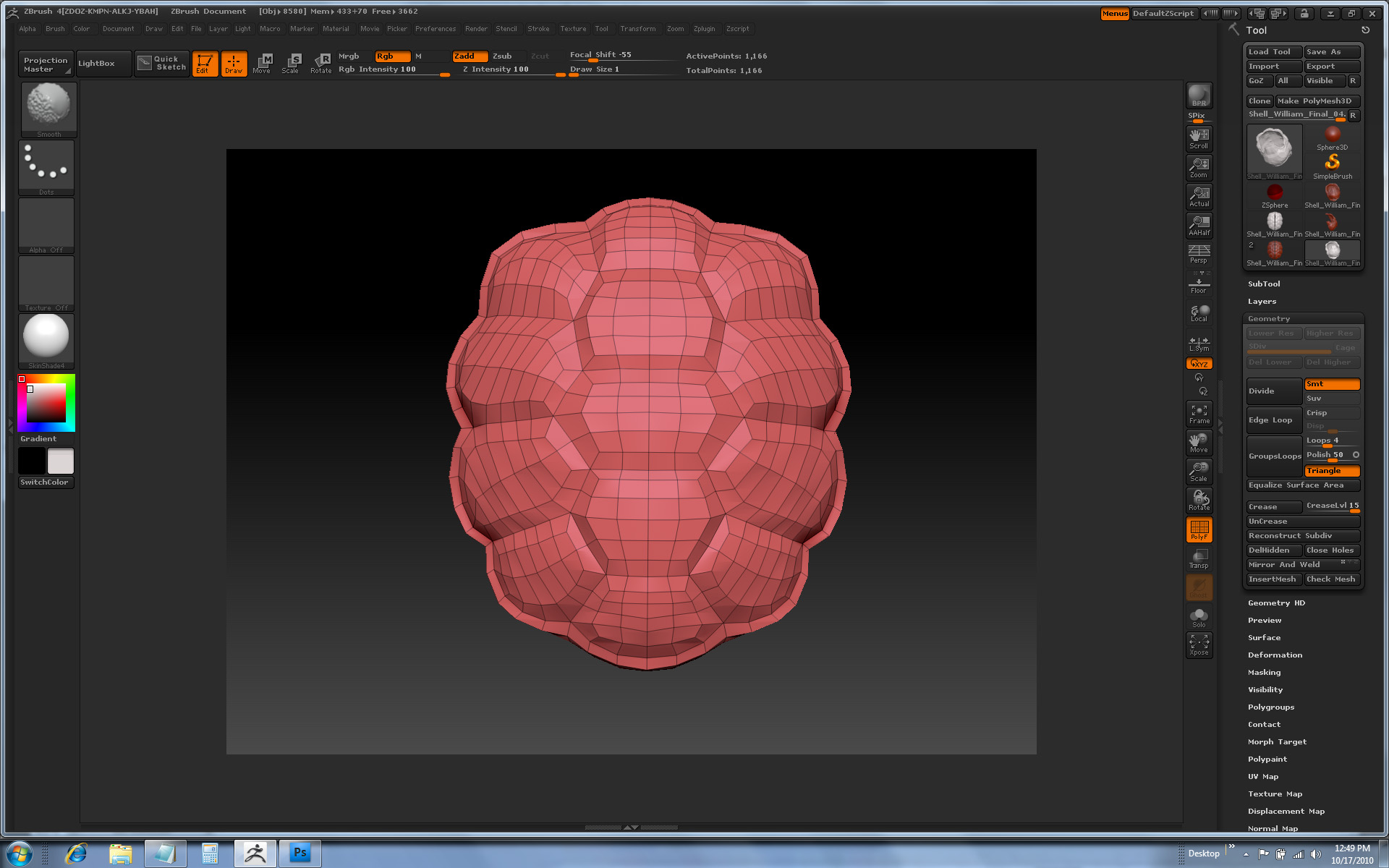The height and width of the screenshot is (868, 1389).
Task: Expand the SubTool section
Action: pos(1263,284)
